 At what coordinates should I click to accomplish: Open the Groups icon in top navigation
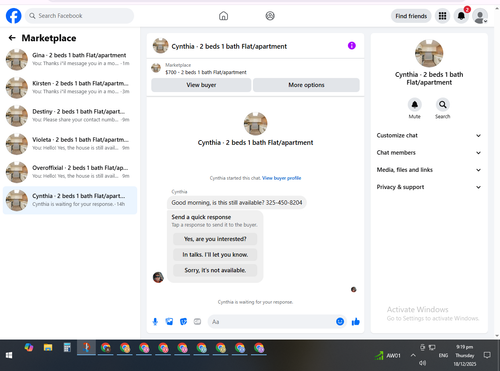click(x=270, y=16)
